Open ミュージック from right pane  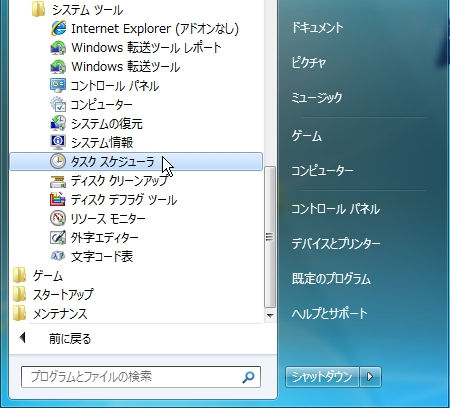pos(317,98)
